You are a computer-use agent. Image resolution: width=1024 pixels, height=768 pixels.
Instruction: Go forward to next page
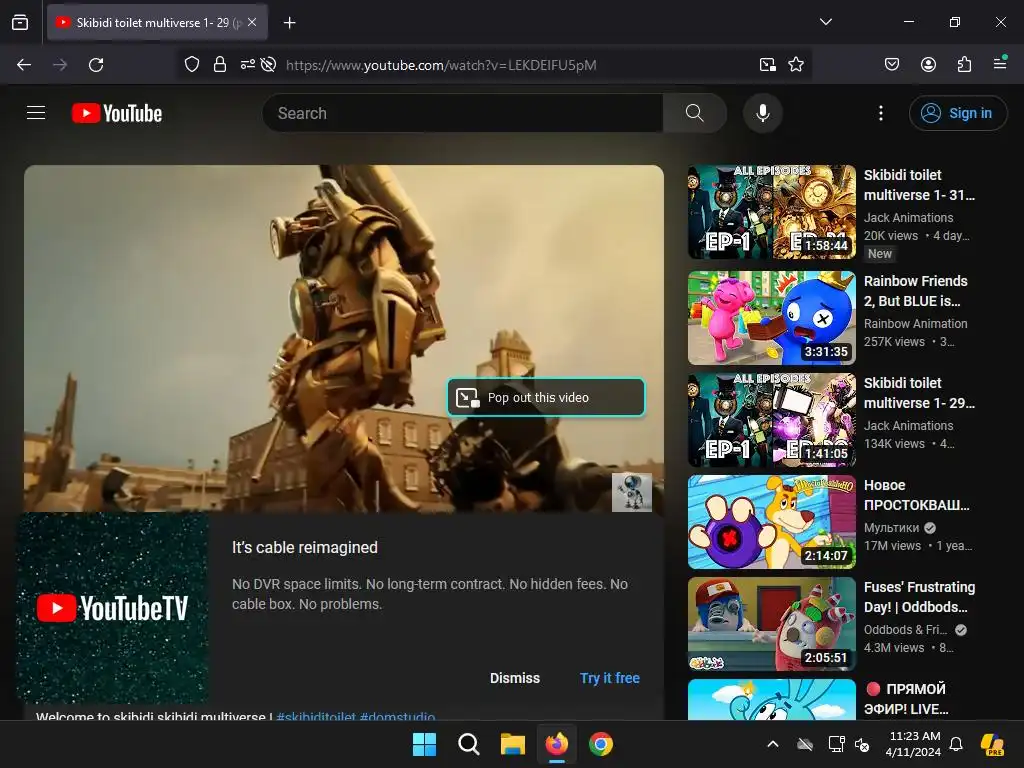pyautogui.click(x=60, y=65)
